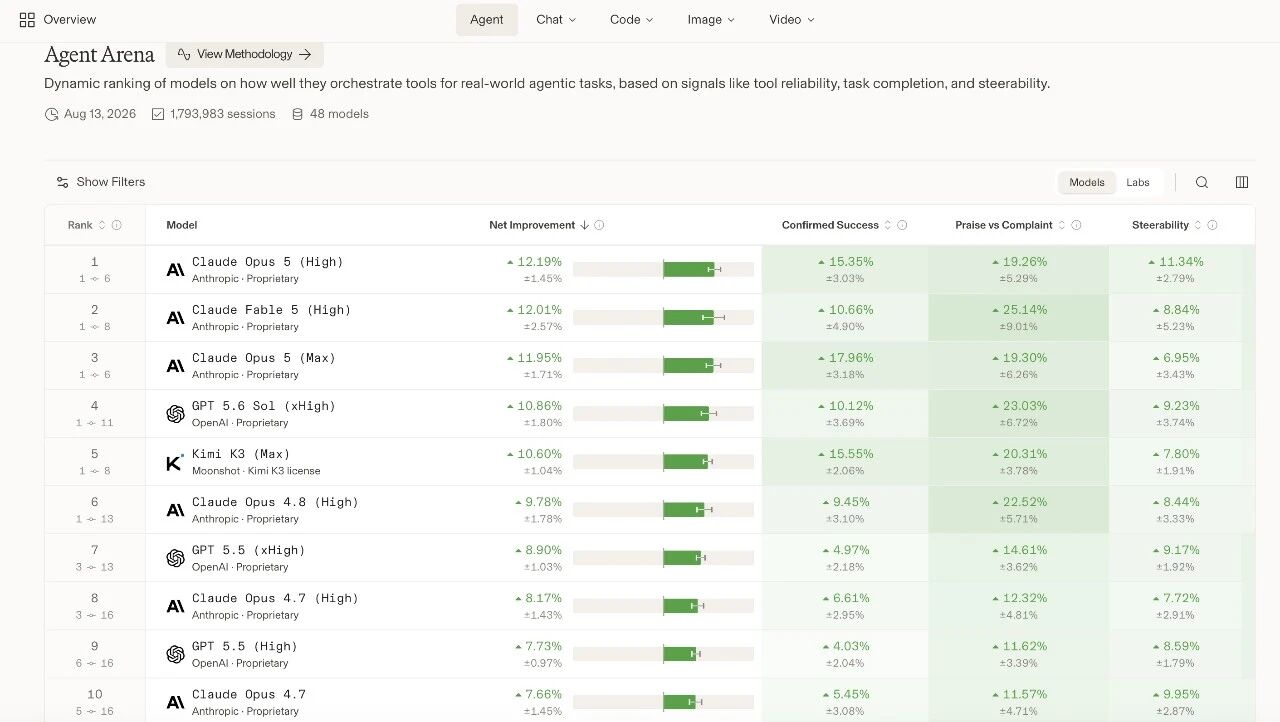
Task: Click the Net Improvement info icon
Action: pyautogui.click(x=599, y=226)
